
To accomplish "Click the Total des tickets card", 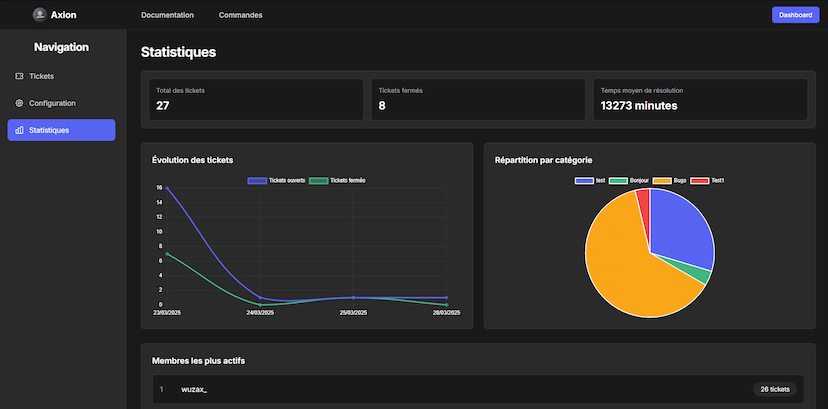I will tap(255, 99).
